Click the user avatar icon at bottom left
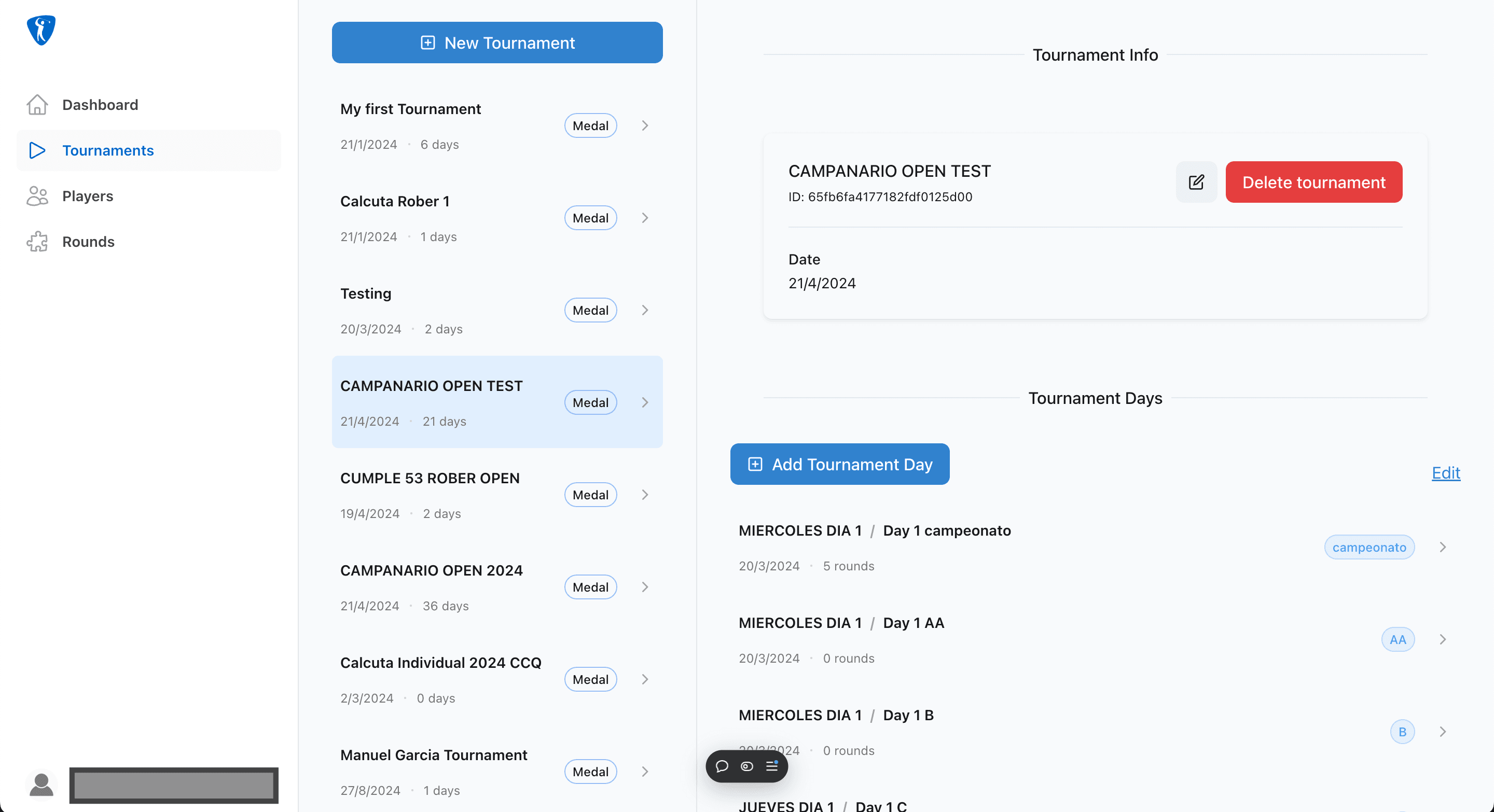The width and height of the screenshot is (1494, 812). [41, 786]
